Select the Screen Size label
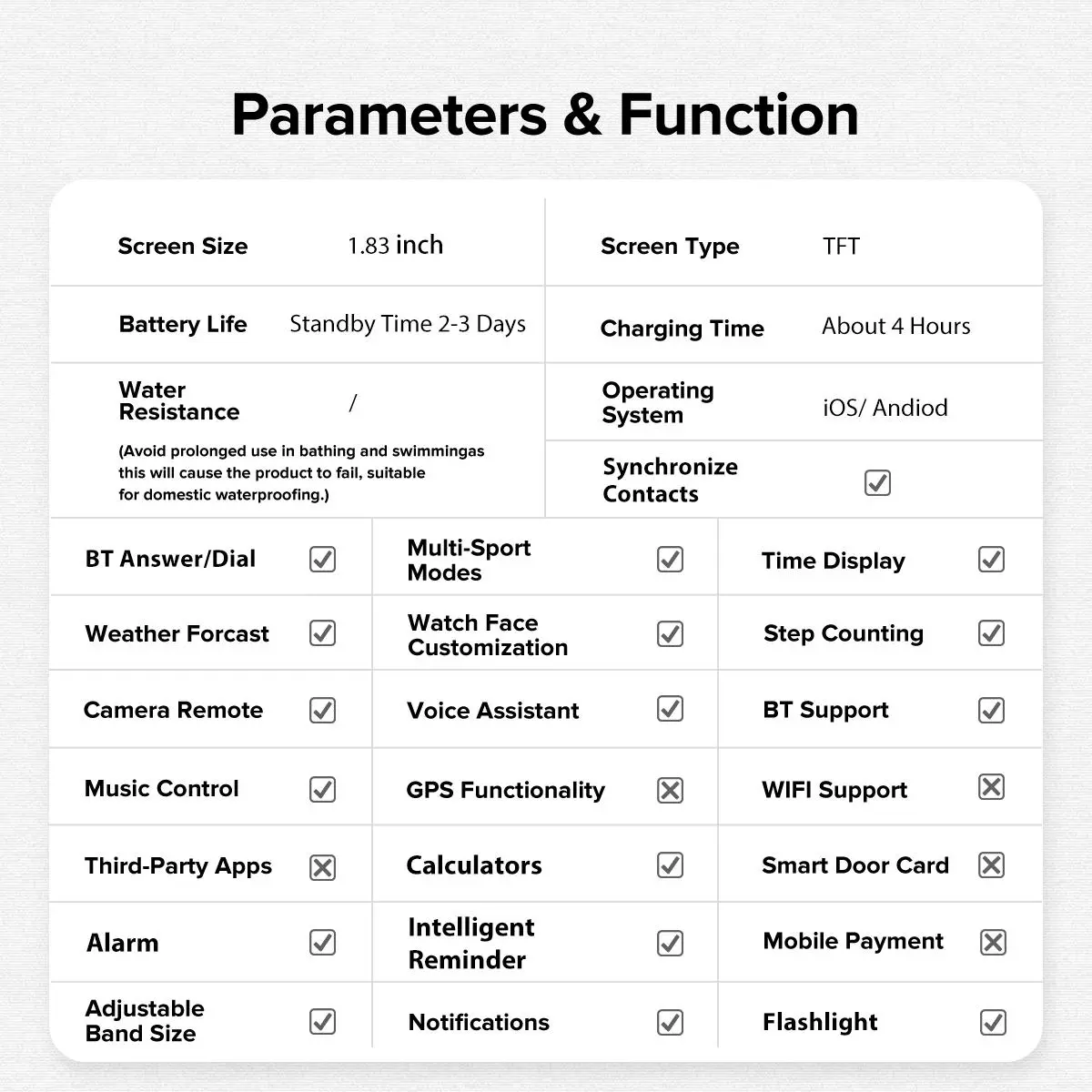 [183, 246]
